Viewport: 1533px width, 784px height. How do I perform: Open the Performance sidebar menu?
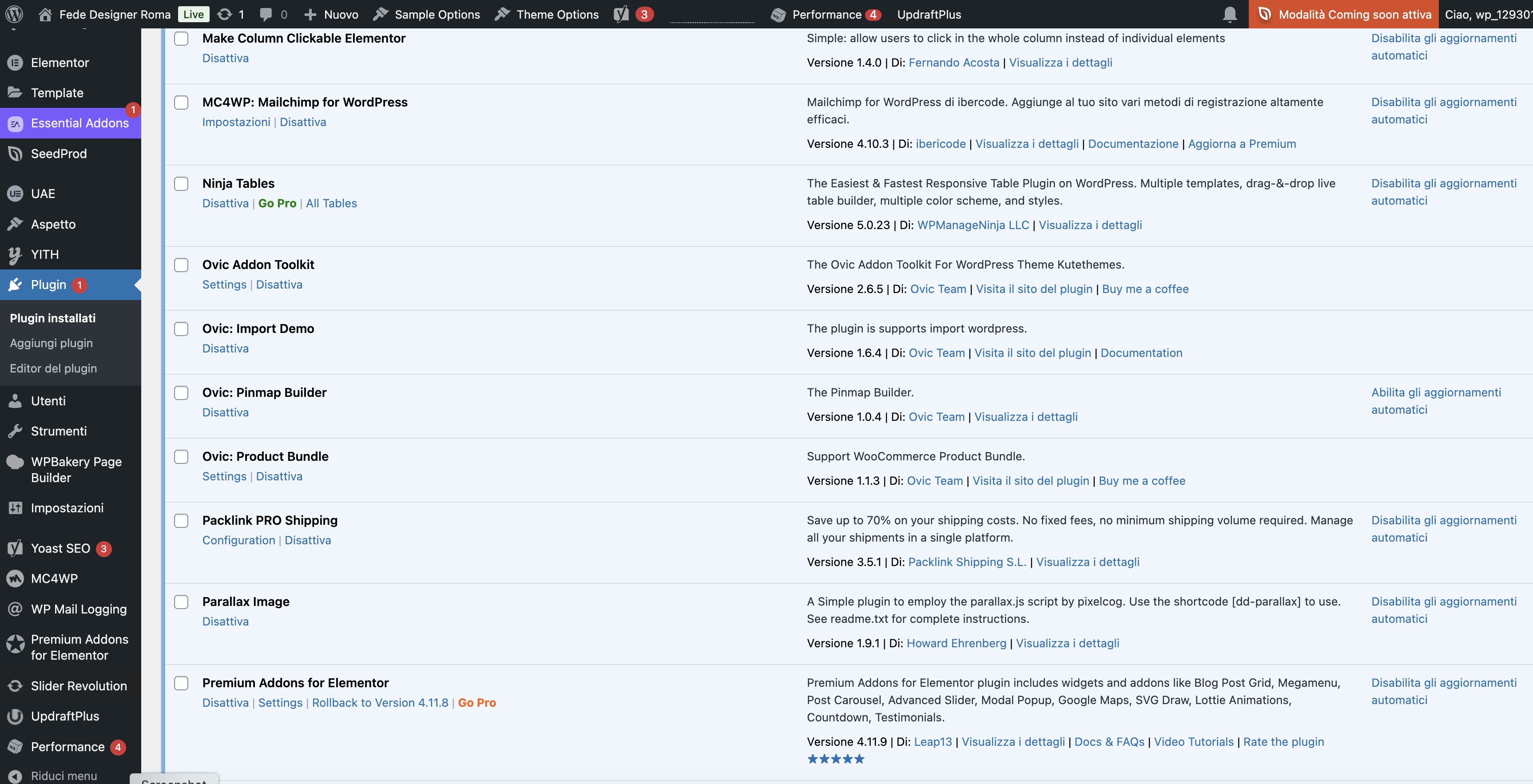click(x=70, y=747)
